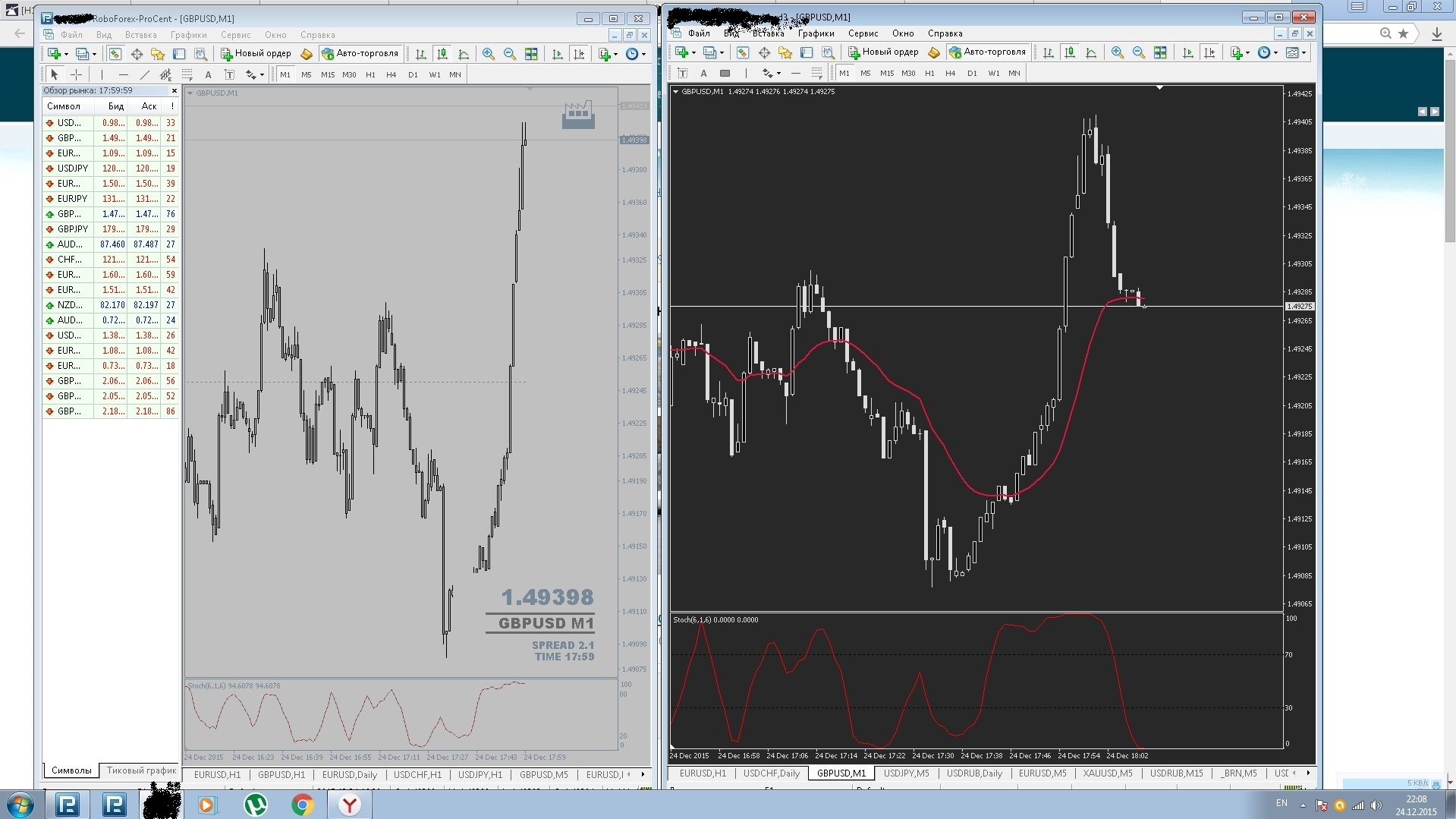This screenshot has width=1456, height=819.
Task: Toggle auto-scroll in left terminal toolbar
Action: 558,54
